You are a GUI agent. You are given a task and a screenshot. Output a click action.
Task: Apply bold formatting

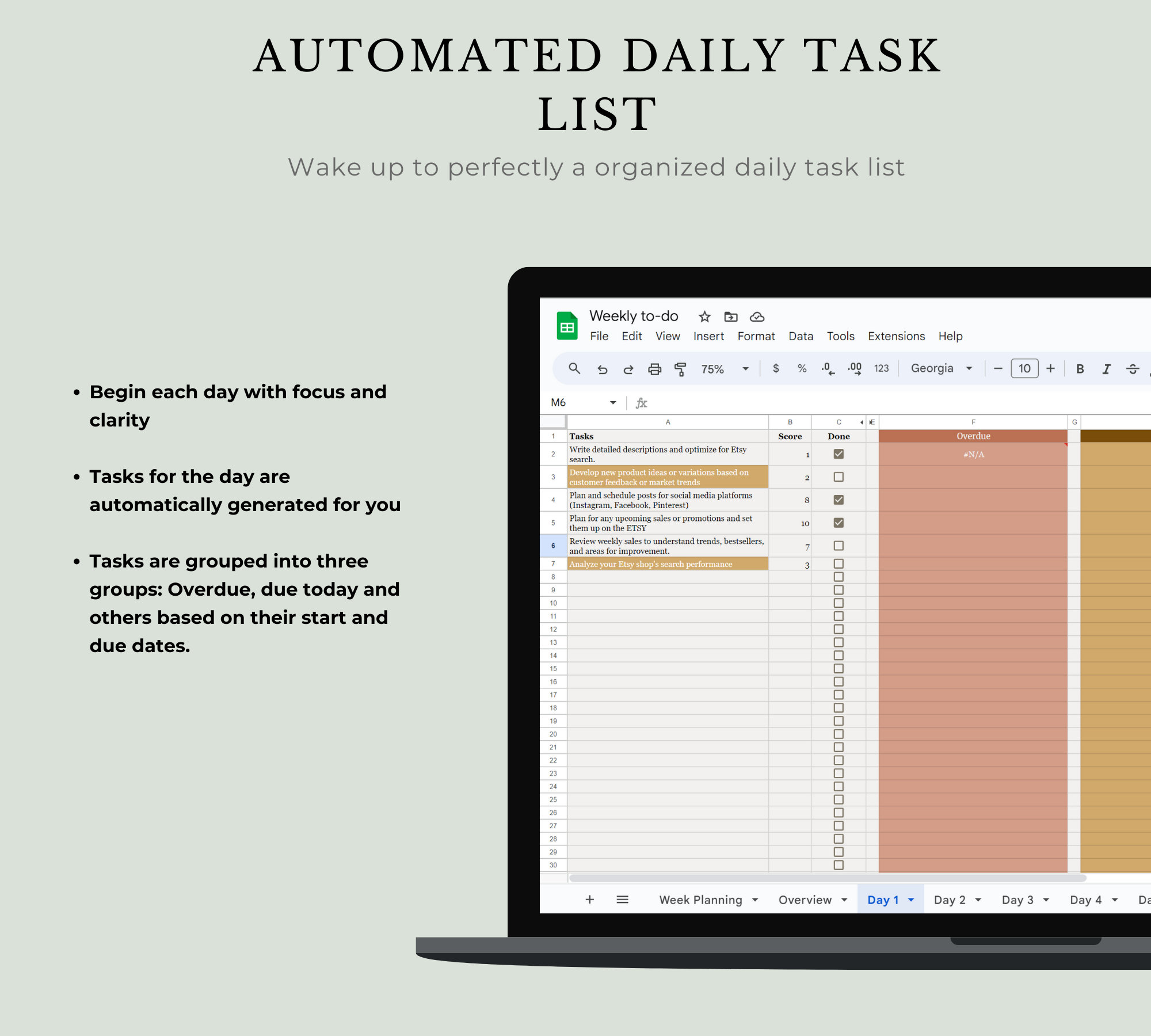point(1080,369)
